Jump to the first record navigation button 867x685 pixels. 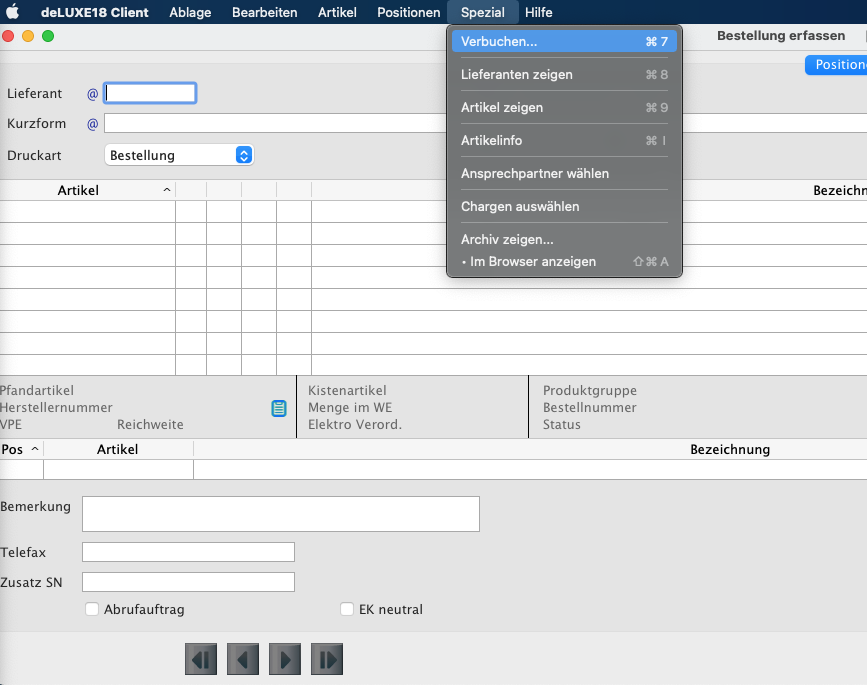tap(201, 659)
